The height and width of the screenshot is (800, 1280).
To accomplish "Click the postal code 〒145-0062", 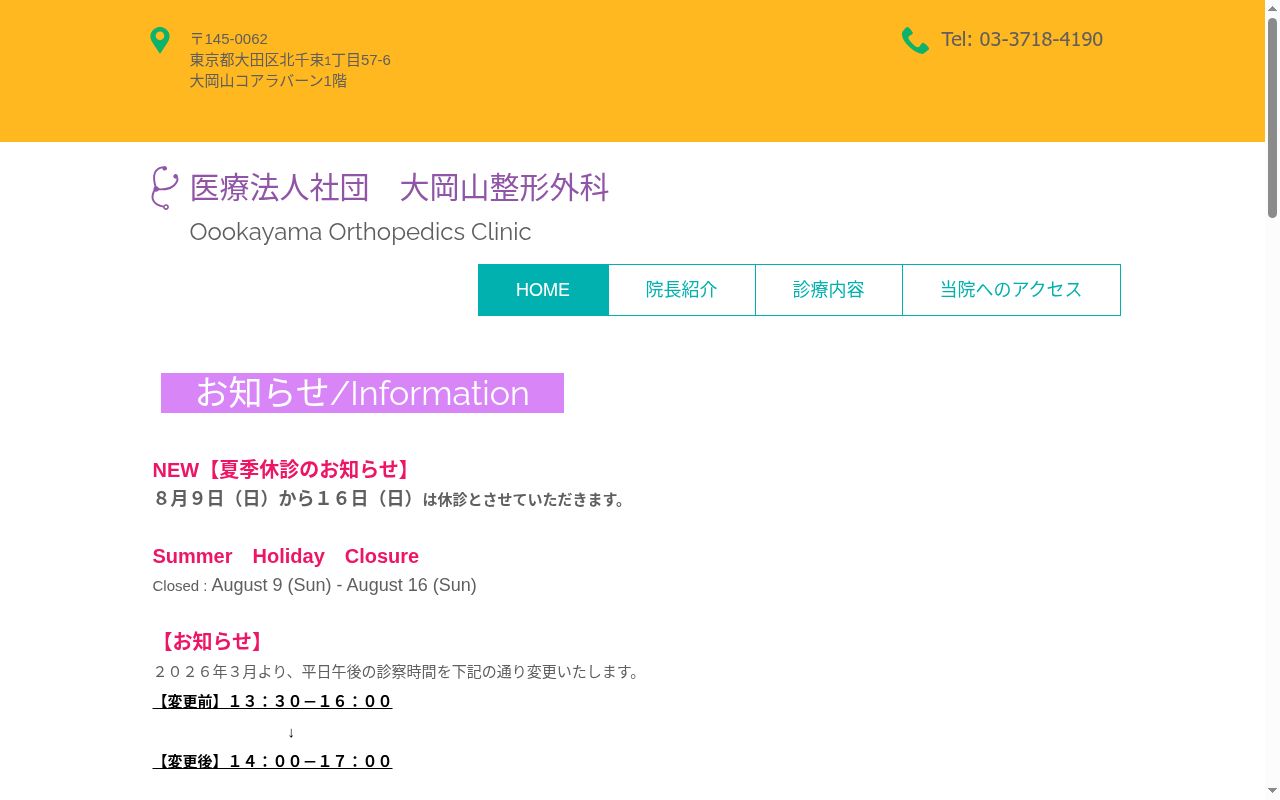I will click(x=229, y=39).
